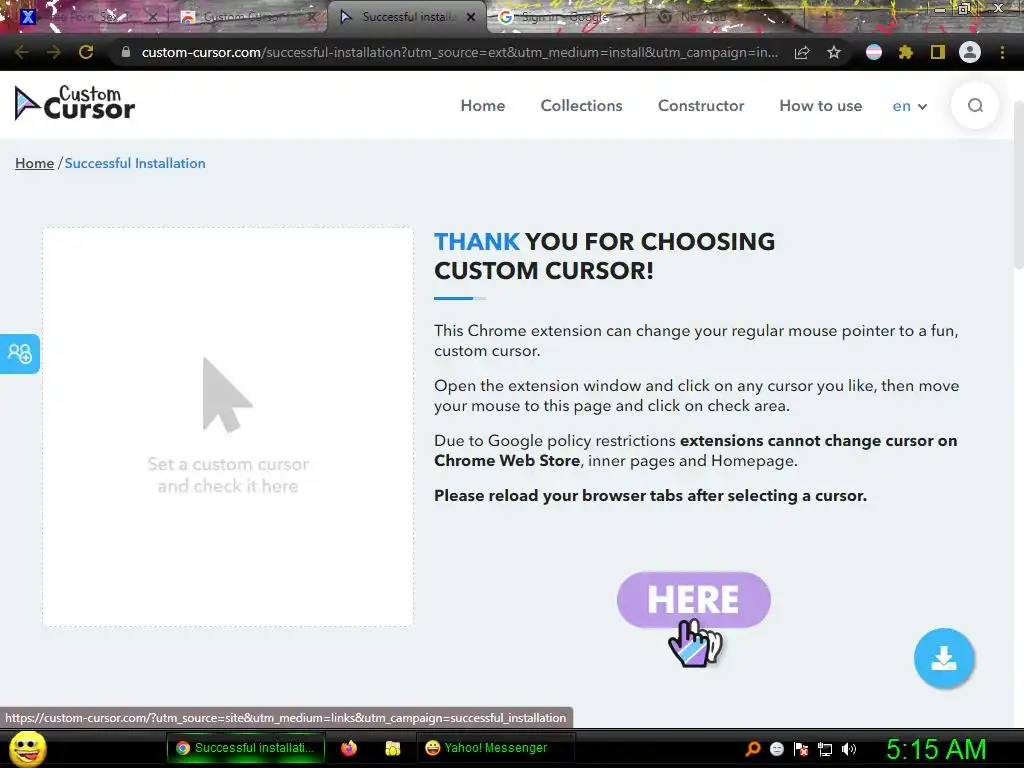
Task: Click the flag with red X tray icon
Action: tap(801, 748)
